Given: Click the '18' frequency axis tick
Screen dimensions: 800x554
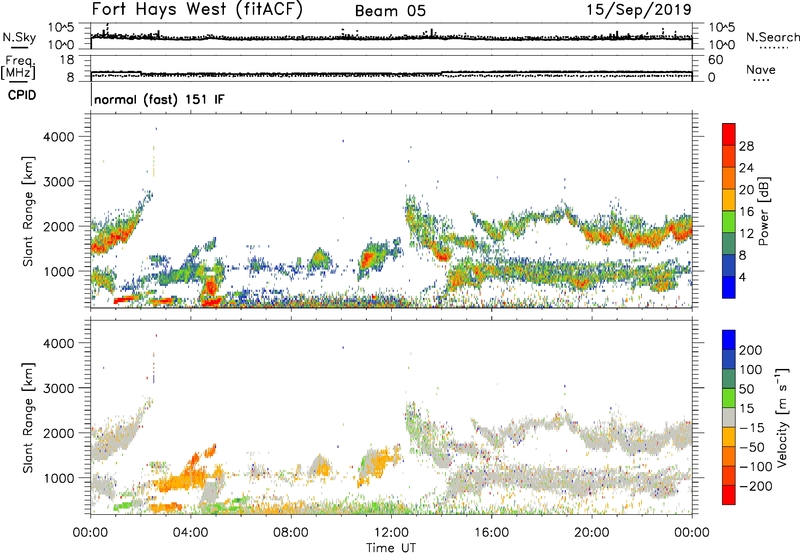Looking at the screenshot, I should pyautogui.click(x=67, y=60).
